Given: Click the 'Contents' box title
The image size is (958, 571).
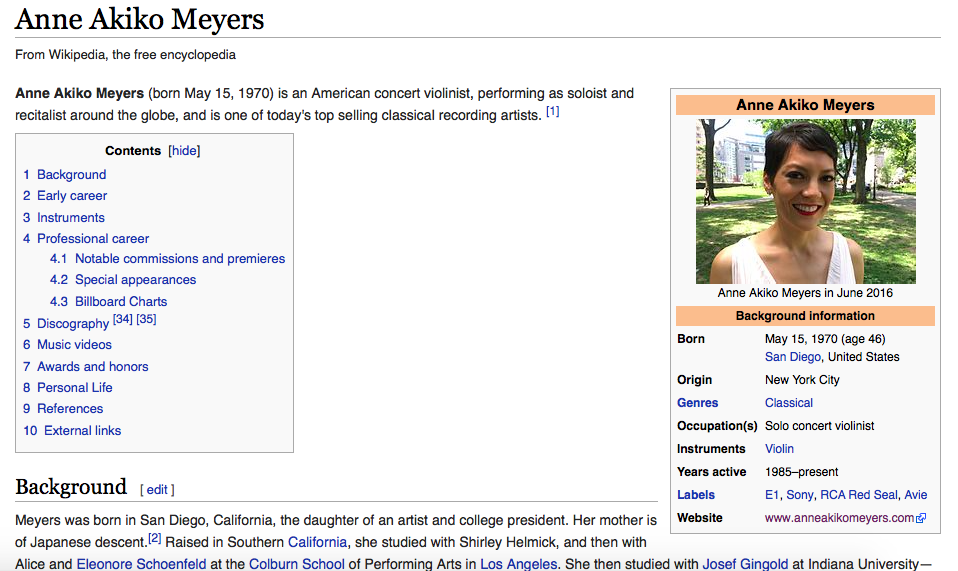Looking at the screenshot, I should (x=133, y=151).
